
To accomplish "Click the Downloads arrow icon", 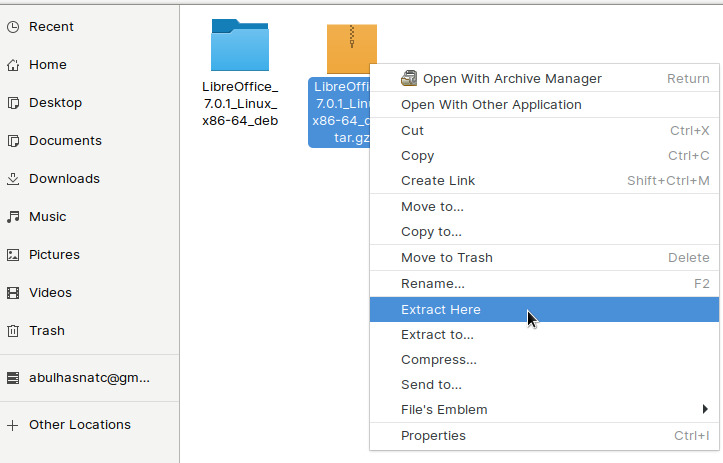I will point(13,179).
